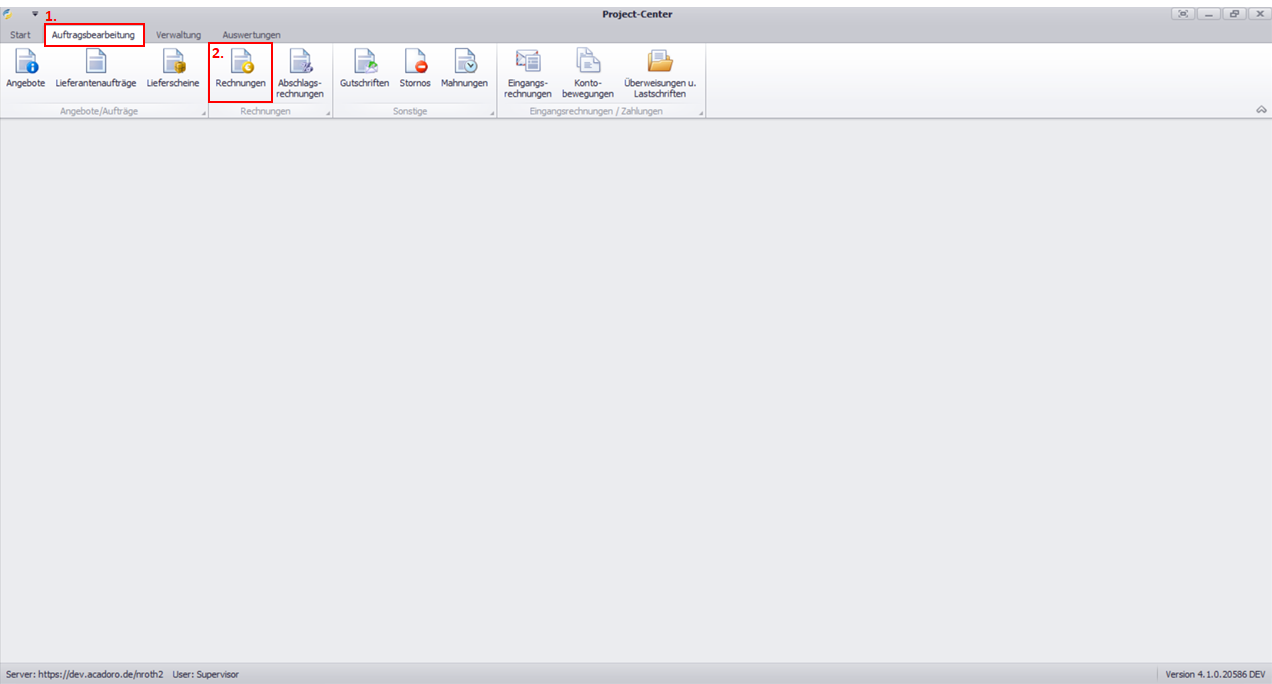Viewport: 1272px width, 684px height.
Task: Collapse the ribbon with the chevron
Action: coord(1261,110)
